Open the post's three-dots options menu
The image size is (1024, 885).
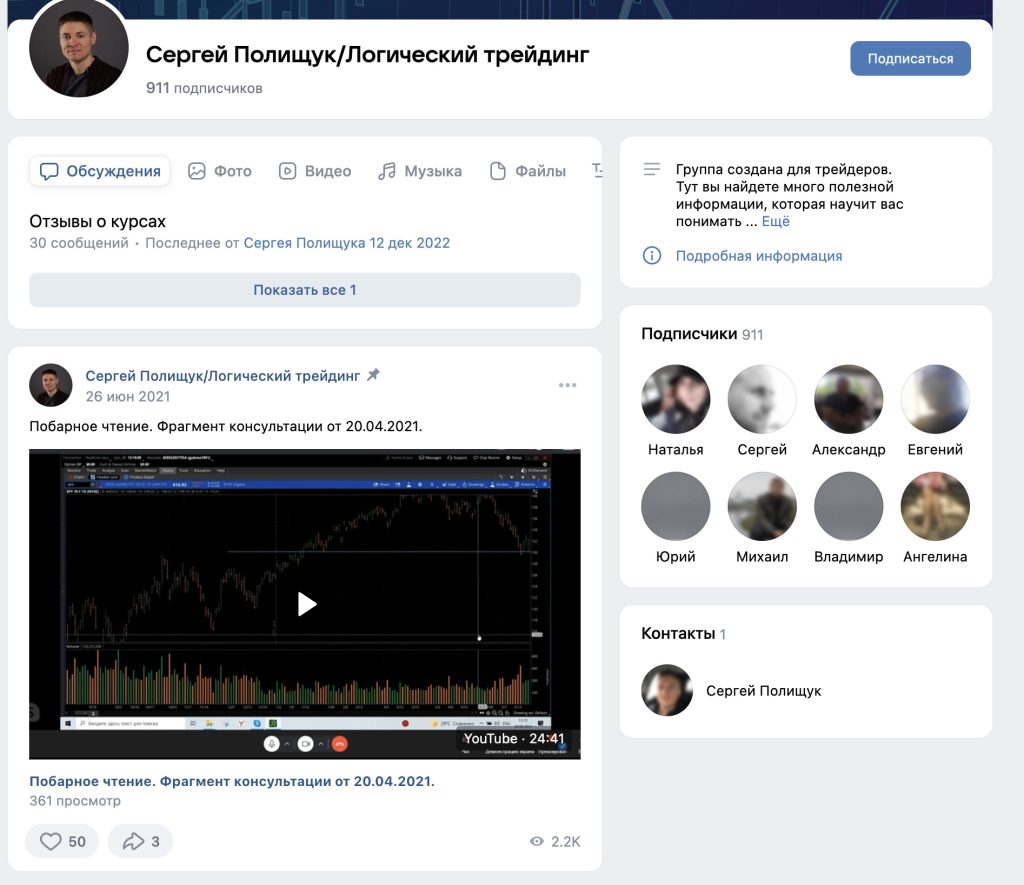pyautogui.click(x=567, y=385)
